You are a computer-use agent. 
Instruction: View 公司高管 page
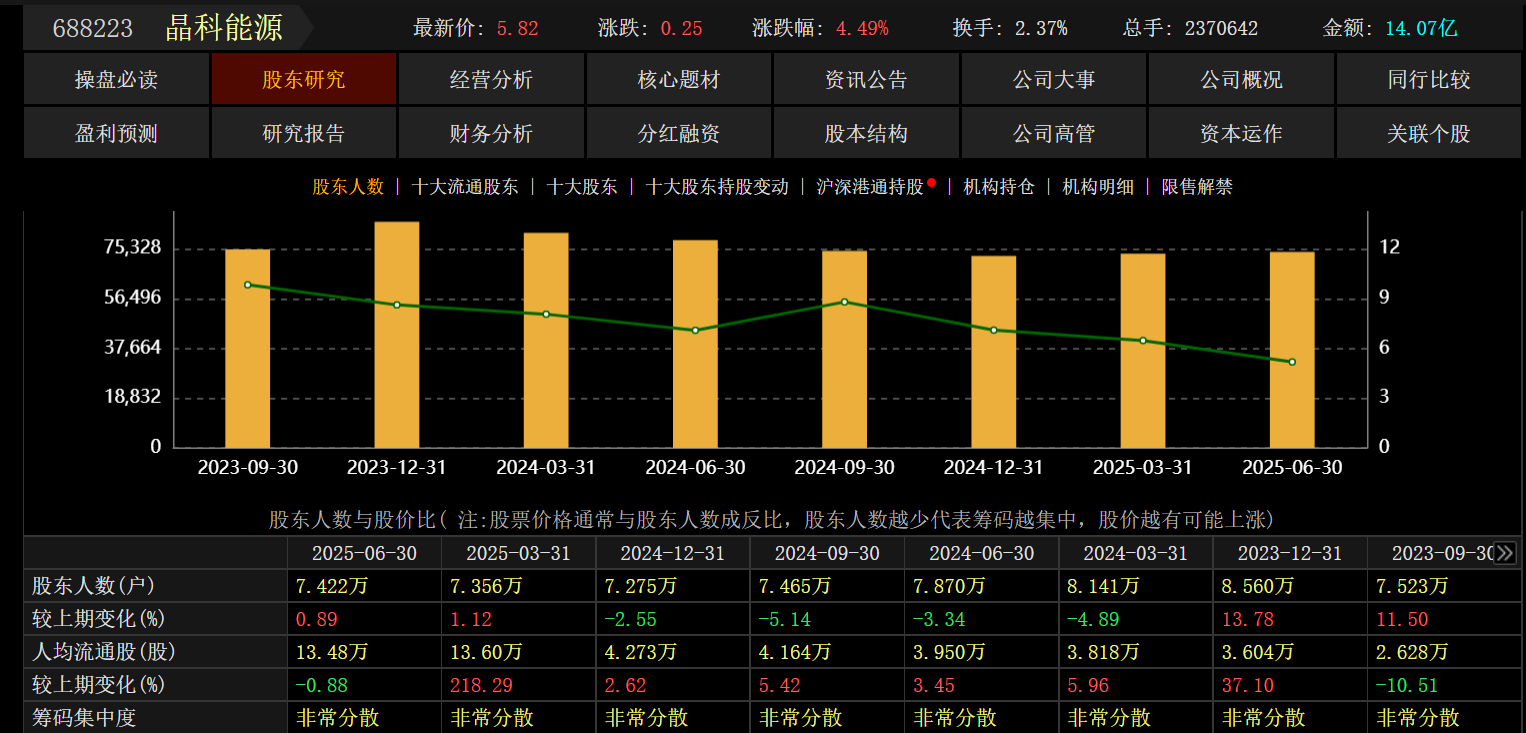click(x=1054, y=133)
